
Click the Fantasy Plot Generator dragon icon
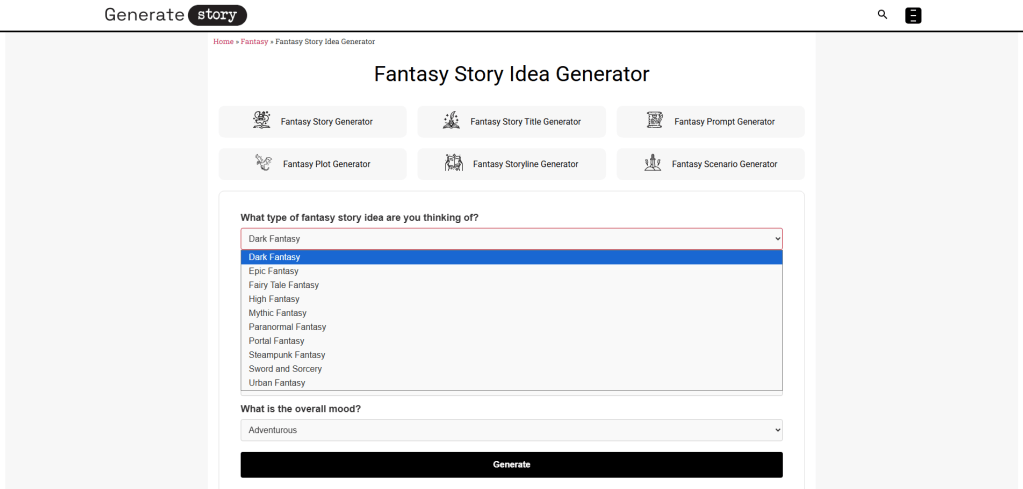(263, 163)
